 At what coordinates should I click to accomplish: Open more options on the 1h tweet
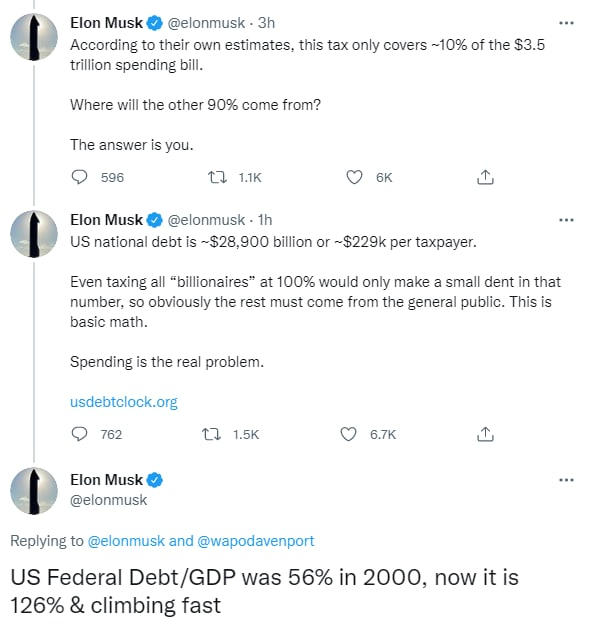(566, 220)
